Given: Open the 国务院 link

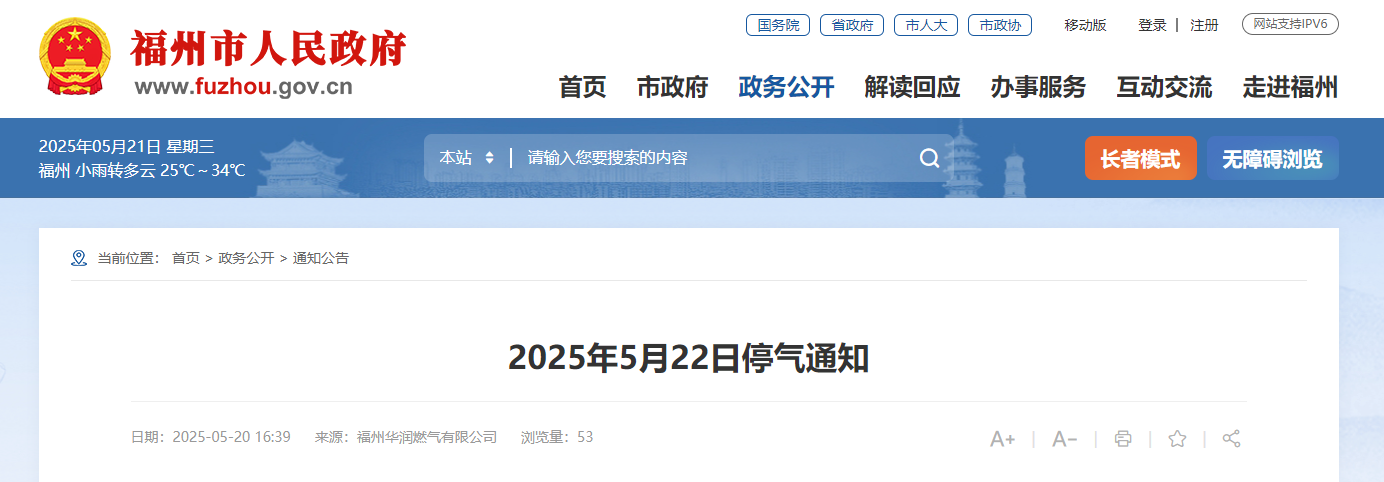Looking at the screenshot, I should coord(778,25).
